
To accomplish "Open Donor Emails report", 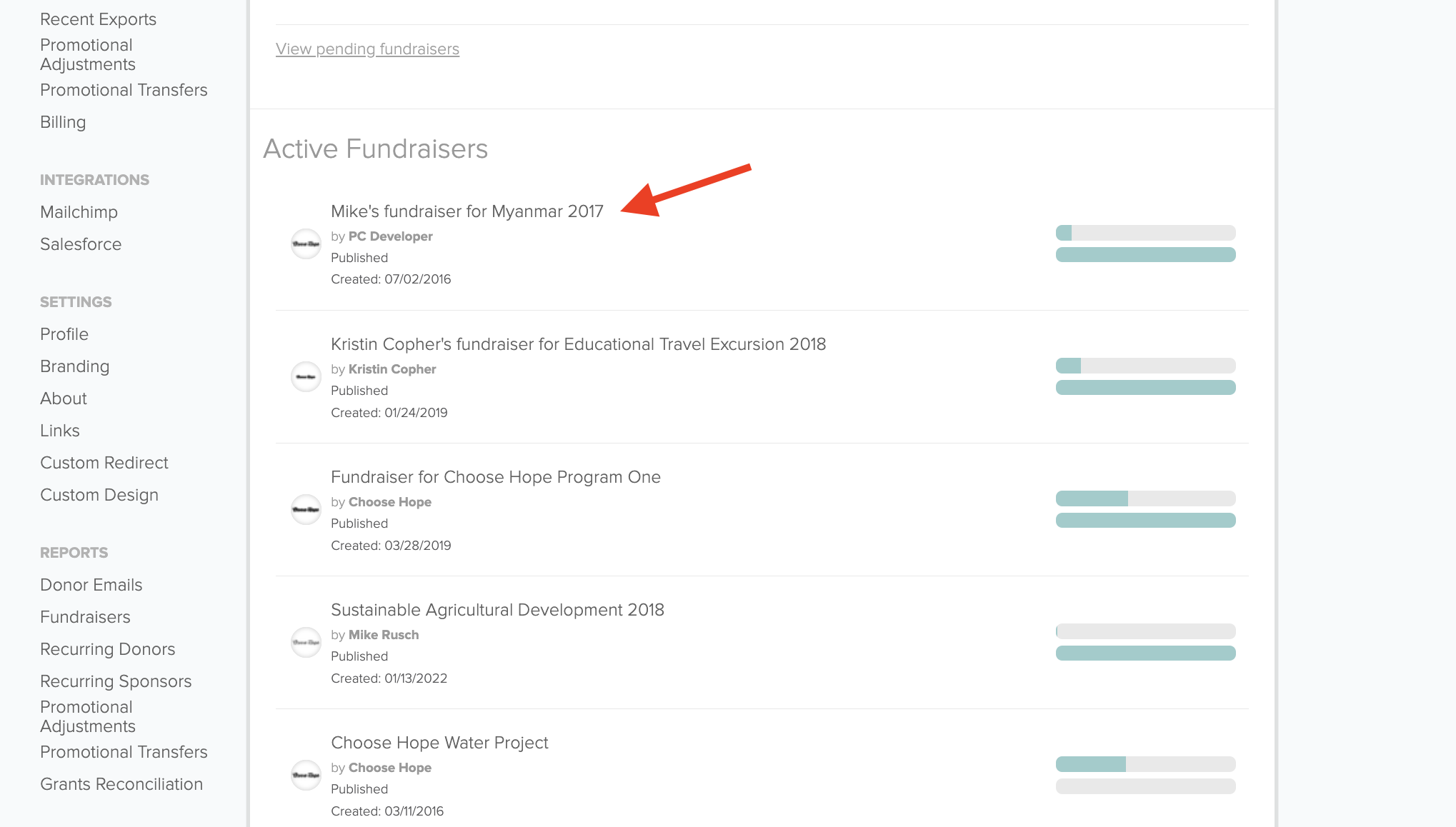I will coord(91,585).
